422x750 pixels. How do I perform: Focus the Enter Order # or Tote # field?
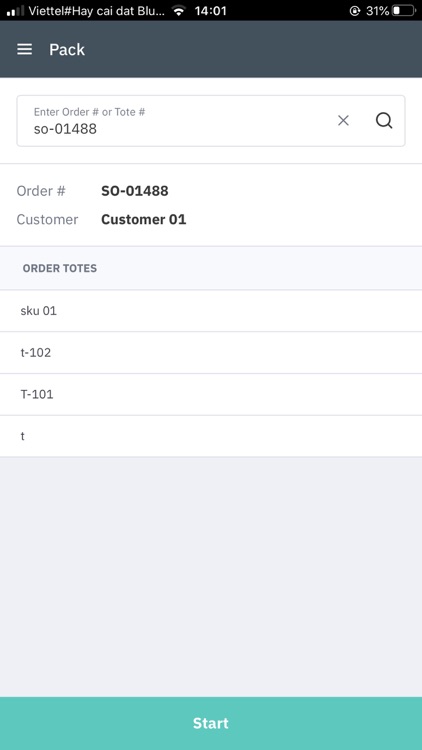click(x=177, y=121)
